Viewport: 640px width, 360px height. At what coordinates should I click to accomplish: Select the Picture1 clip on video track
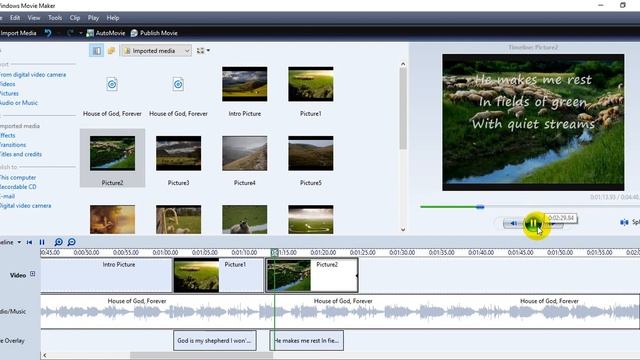(x=218, y=275)
